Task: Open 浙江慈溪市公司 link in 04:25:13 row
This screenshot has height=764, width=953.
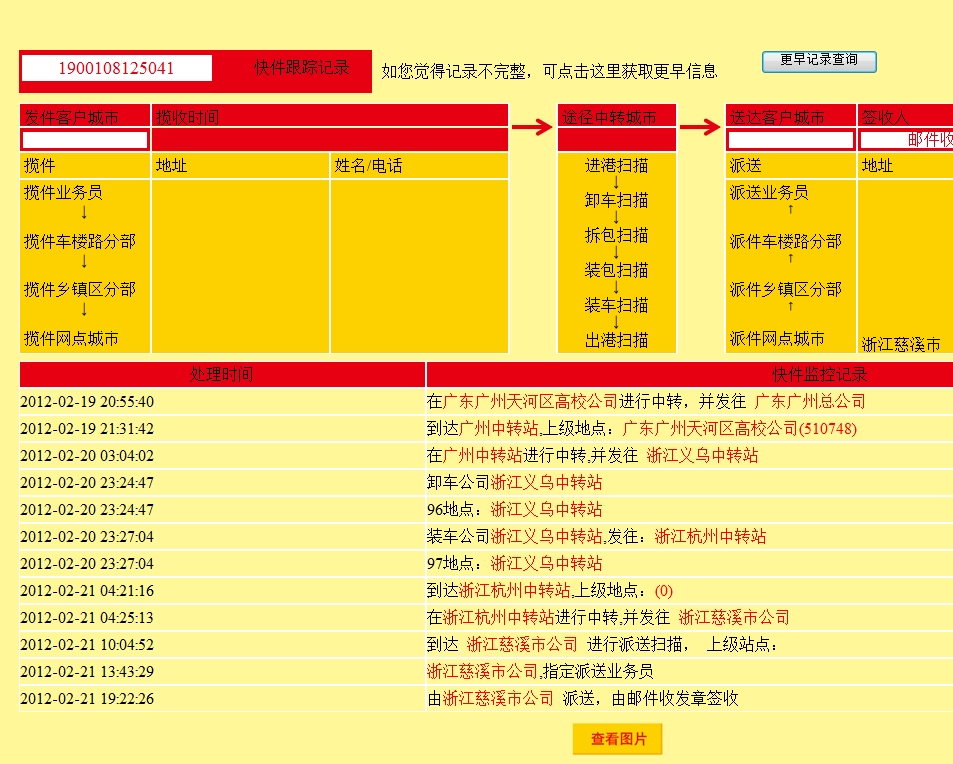Action: point(733,617)
